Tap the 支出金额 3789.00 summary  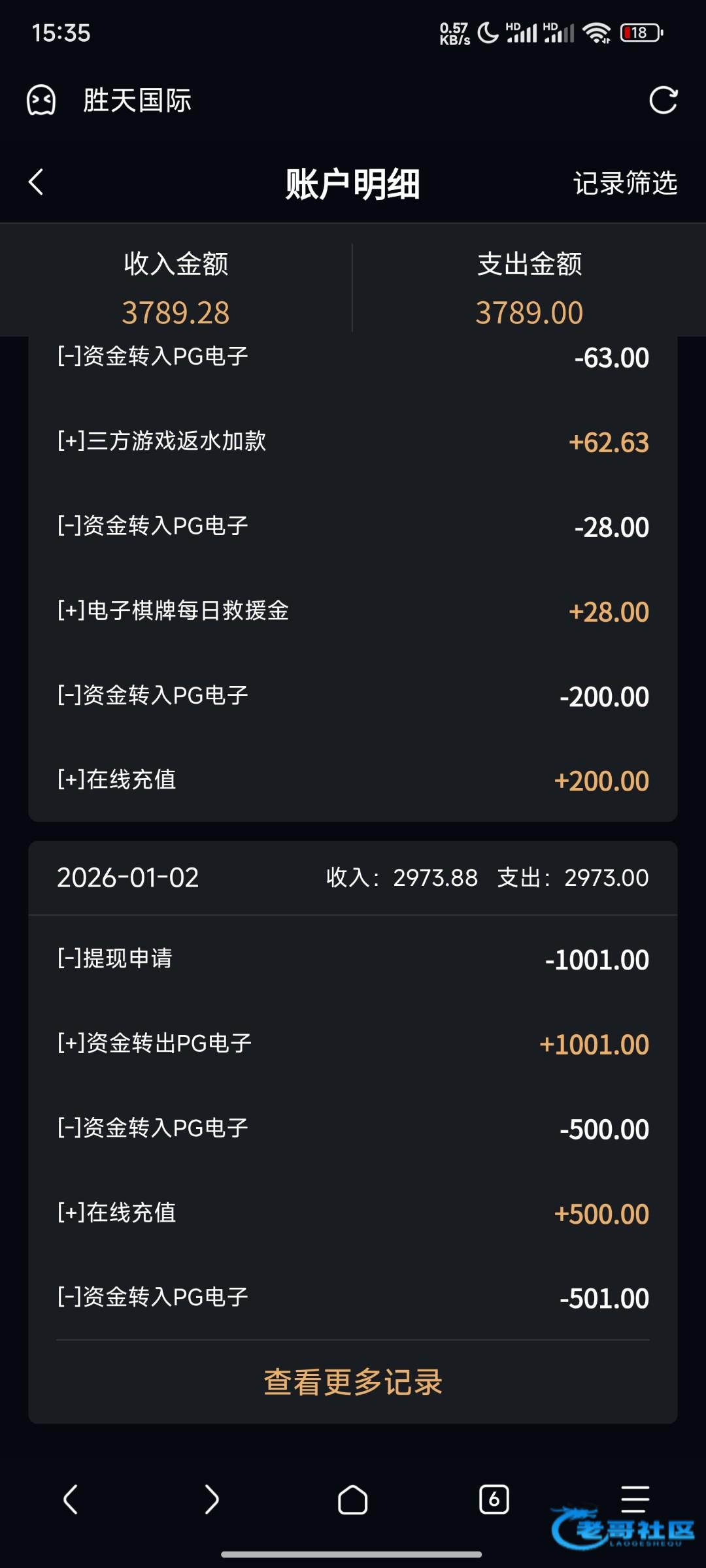(529, 287)
